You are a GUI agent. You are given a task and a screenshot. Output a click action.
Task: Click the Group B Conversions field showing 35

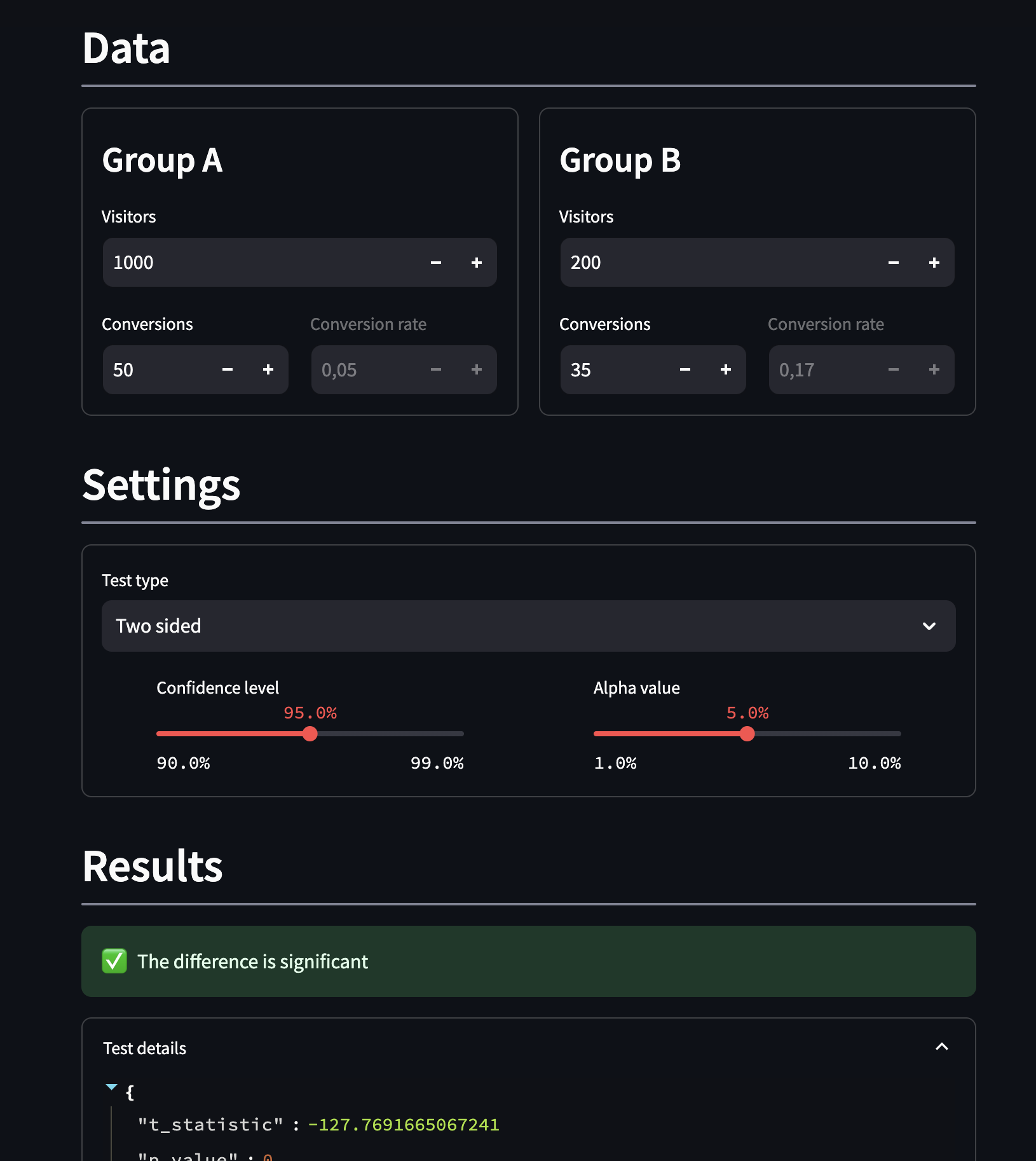pyautogui.click(x=617, y=369)
